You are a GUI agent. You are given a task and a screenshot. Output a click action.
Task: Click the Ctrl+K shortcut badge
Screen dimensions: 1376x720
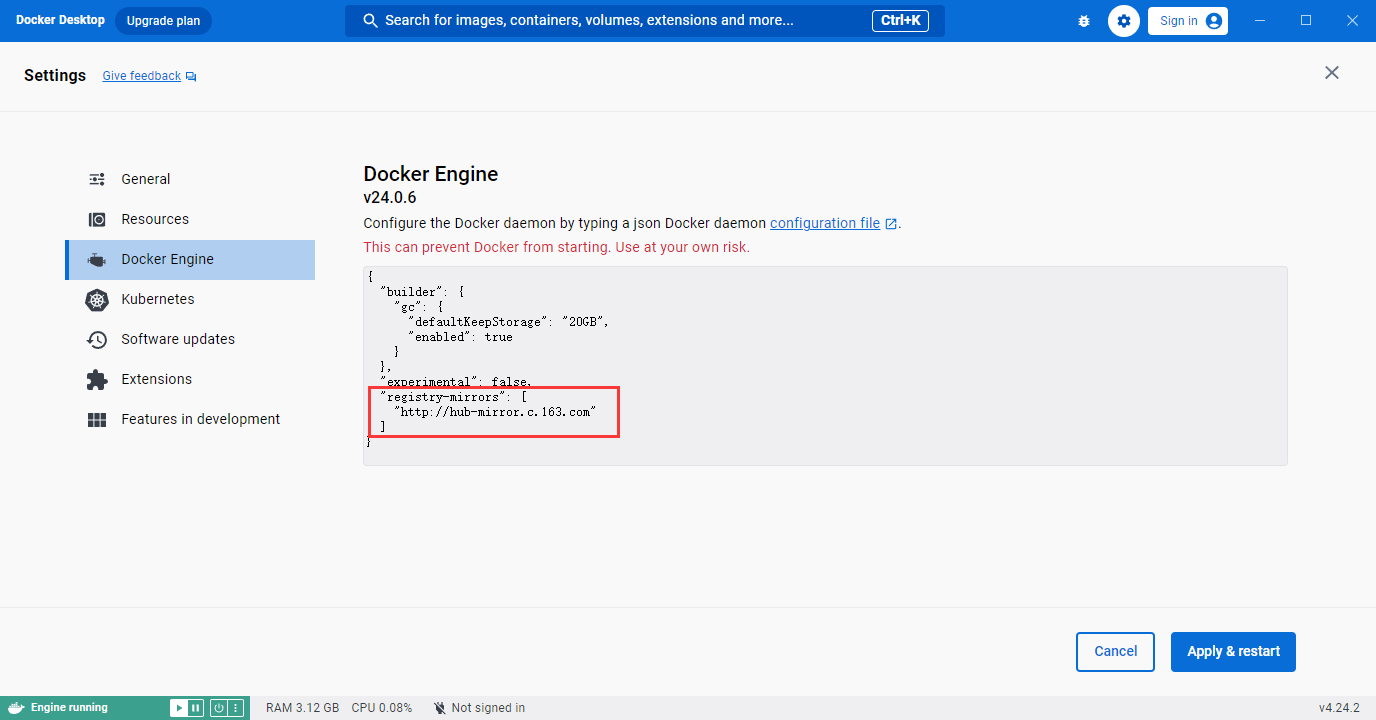pos(900,21)
